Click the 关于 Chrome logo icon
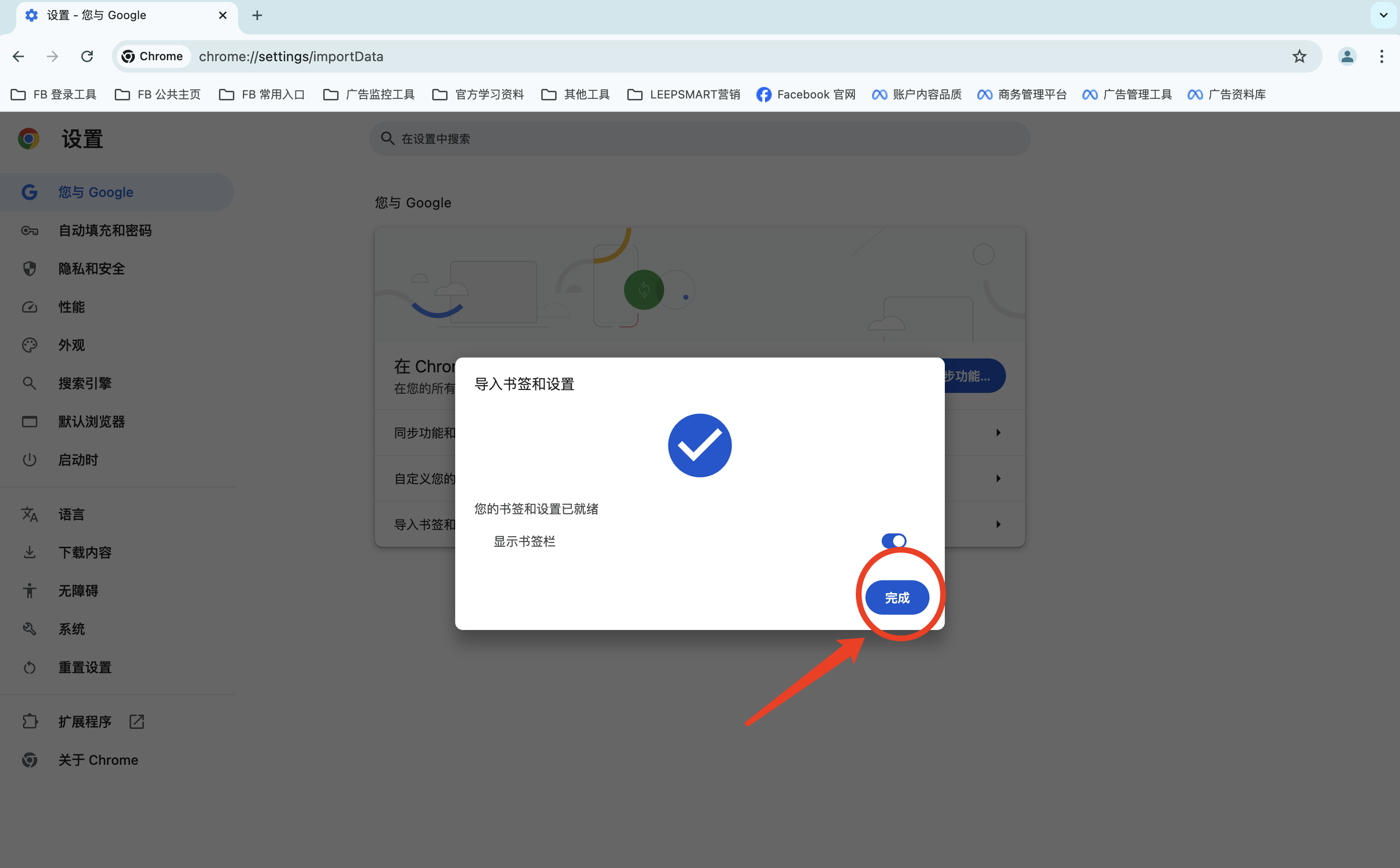The image size is (1400, 868). coord(29,759)
